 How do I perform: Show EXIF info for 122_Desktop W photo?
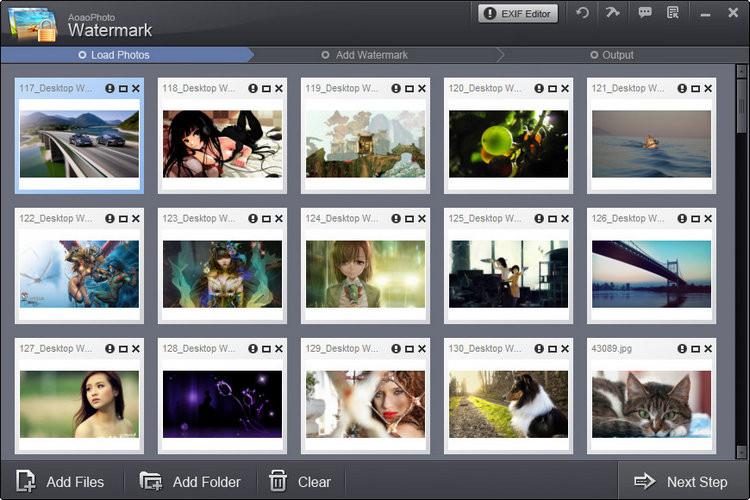click(110, 219)
